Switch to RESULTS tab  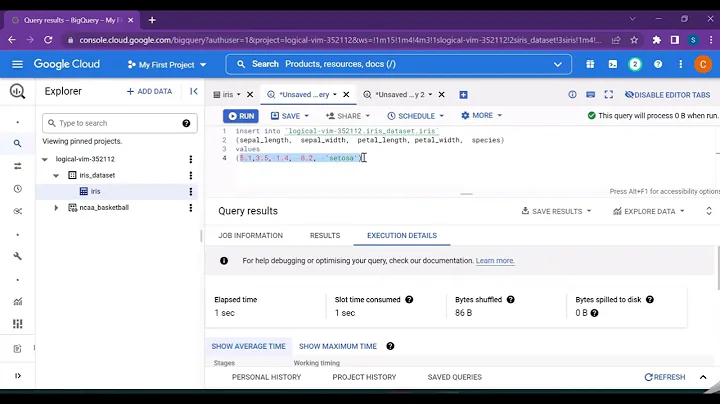[325, 236]
